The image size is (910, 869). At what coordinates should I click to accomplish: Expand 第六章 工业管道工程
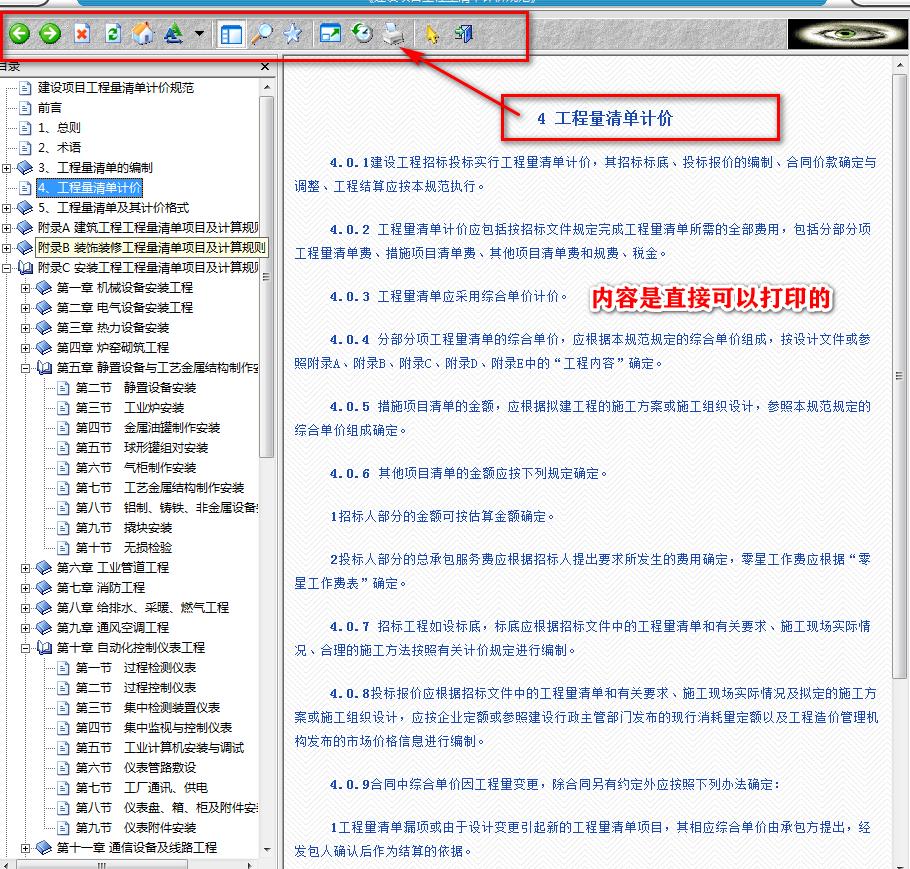point(25,568)
